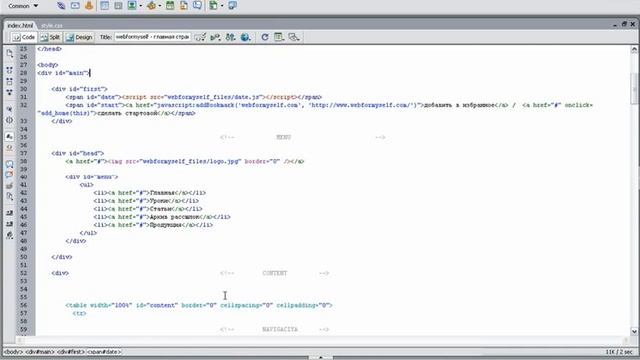Switch to the index.html tab
Screen dimensions: 640x360
click(20, 25)
